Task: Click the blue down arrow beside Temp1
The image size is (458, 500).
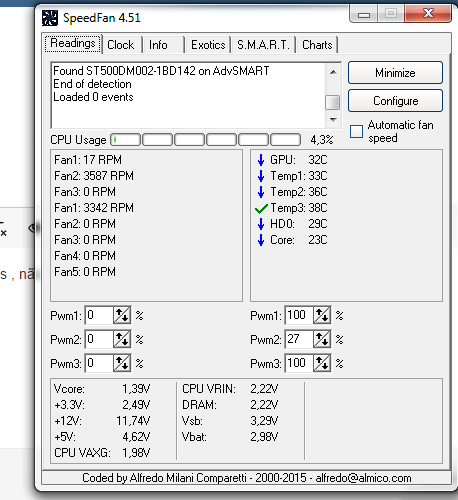Action: [x=261, y=176]
